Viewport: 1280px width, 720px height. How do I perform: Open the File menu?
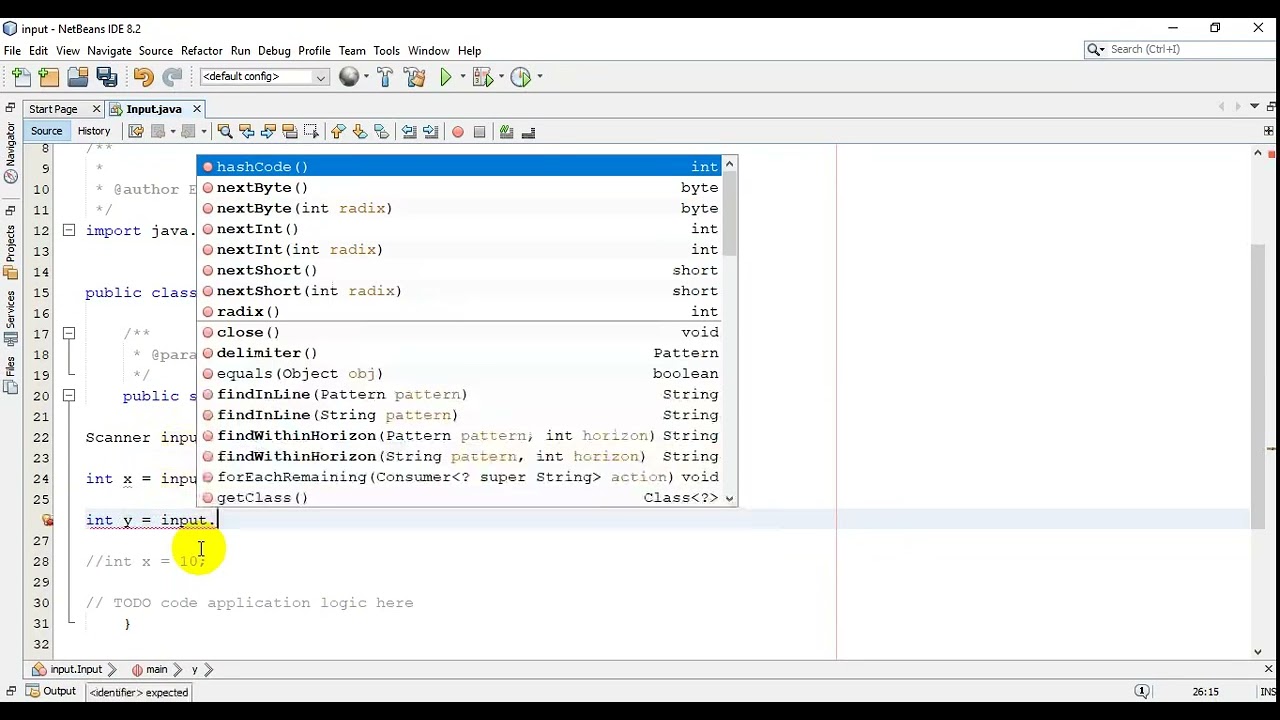point(12,51)
